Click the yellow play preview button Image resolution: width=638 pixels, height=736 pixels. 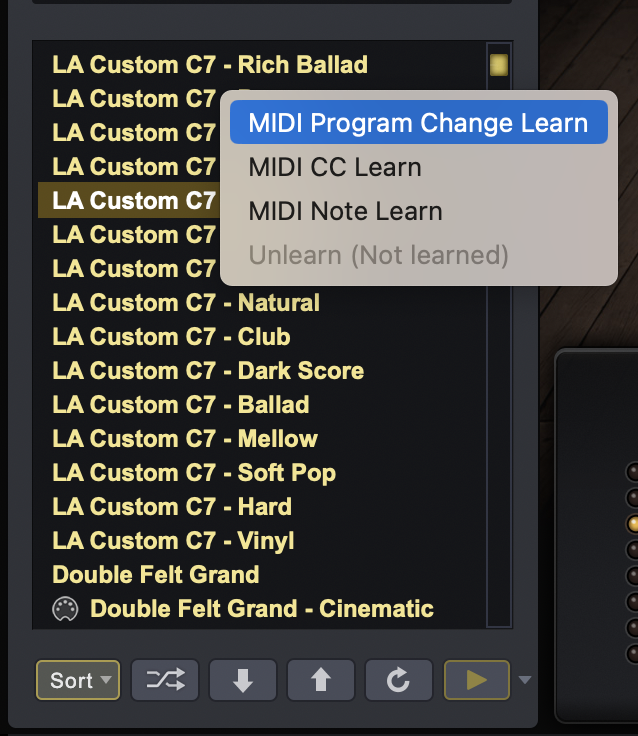click(477, 680)
